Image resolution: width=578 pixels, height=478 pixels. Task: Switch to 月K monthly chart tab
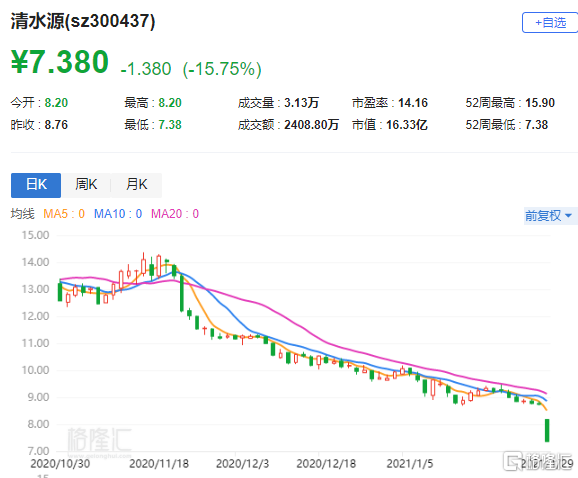tap(136, 185)
